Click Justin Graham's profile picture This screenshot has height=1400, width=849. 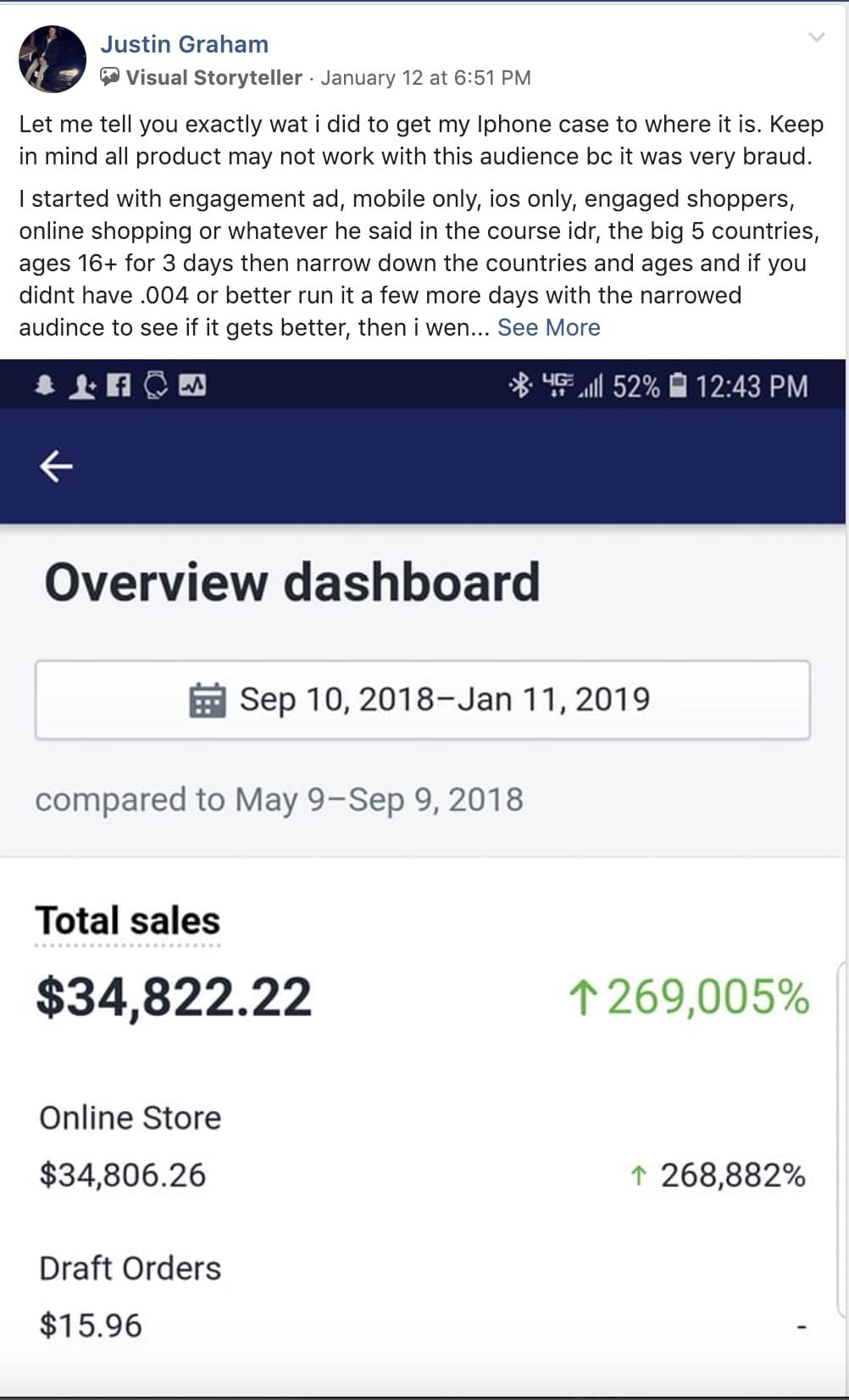tap(53, 59)
